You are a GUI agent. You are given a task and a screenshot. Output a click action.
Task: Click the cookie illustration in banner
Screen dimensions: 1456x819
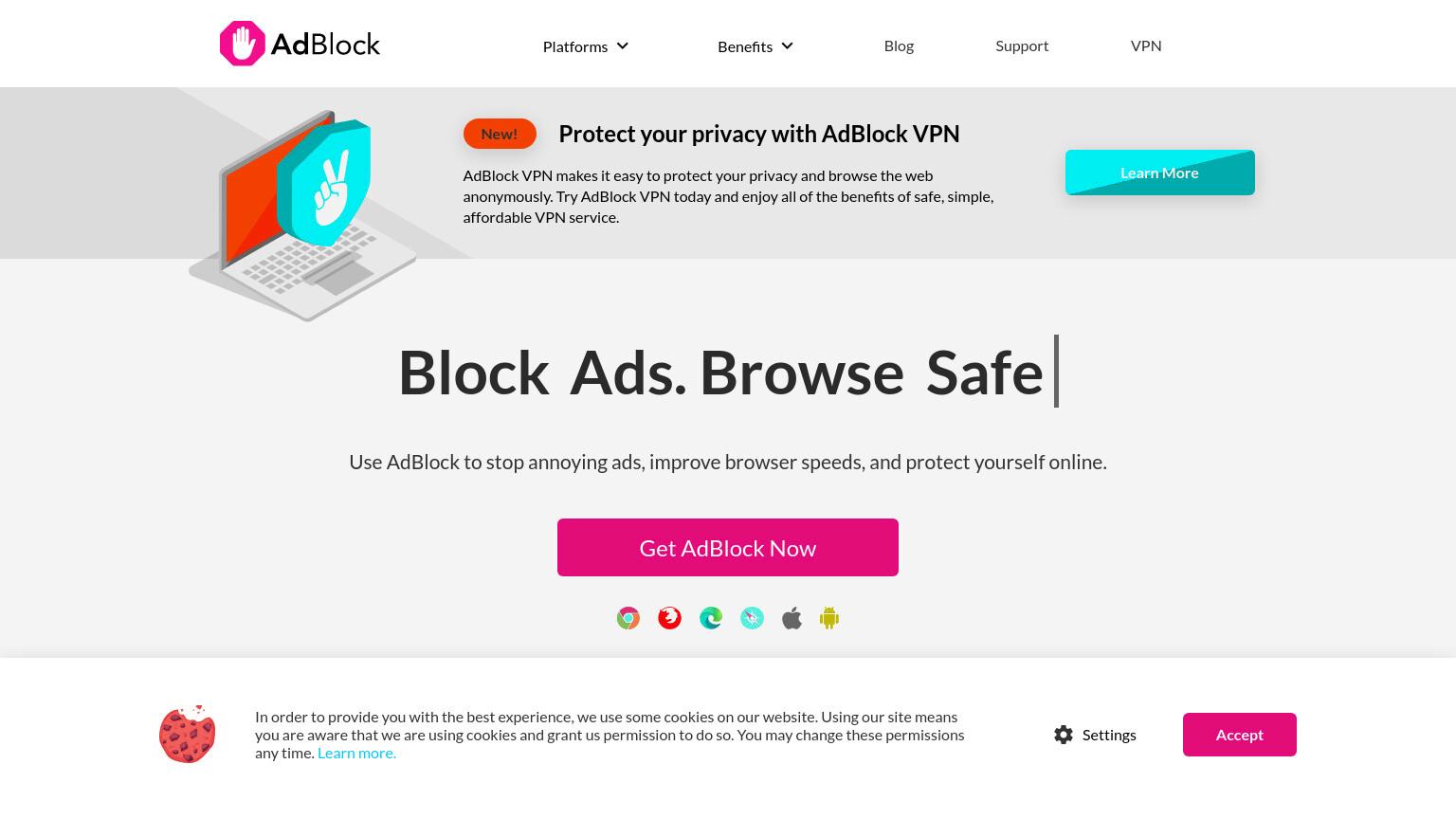tap(188, 734)
